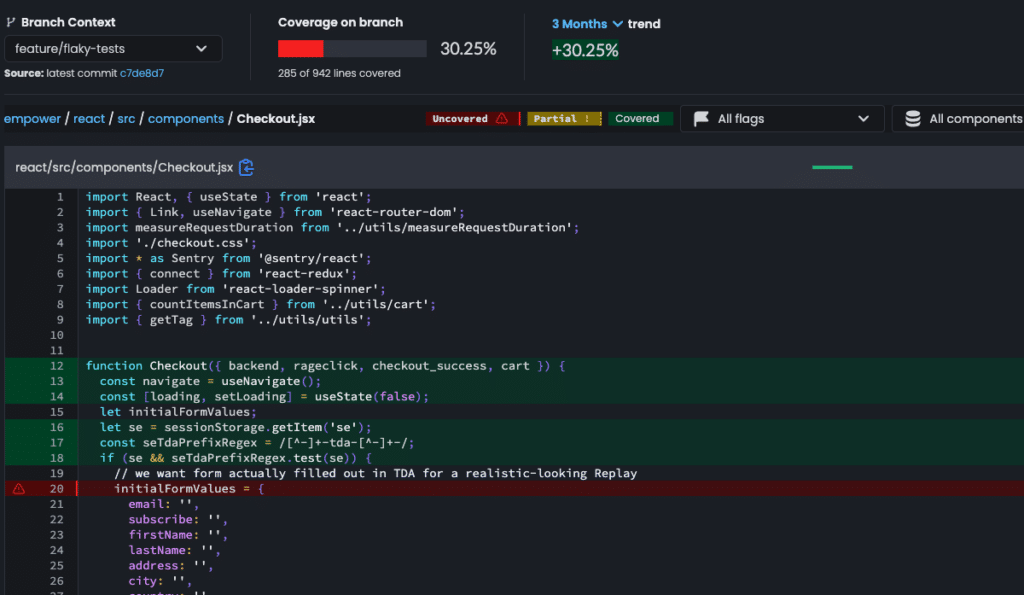
Task: Click the stacked-layers icon in All components filter
Action: (x=911, y=118)
